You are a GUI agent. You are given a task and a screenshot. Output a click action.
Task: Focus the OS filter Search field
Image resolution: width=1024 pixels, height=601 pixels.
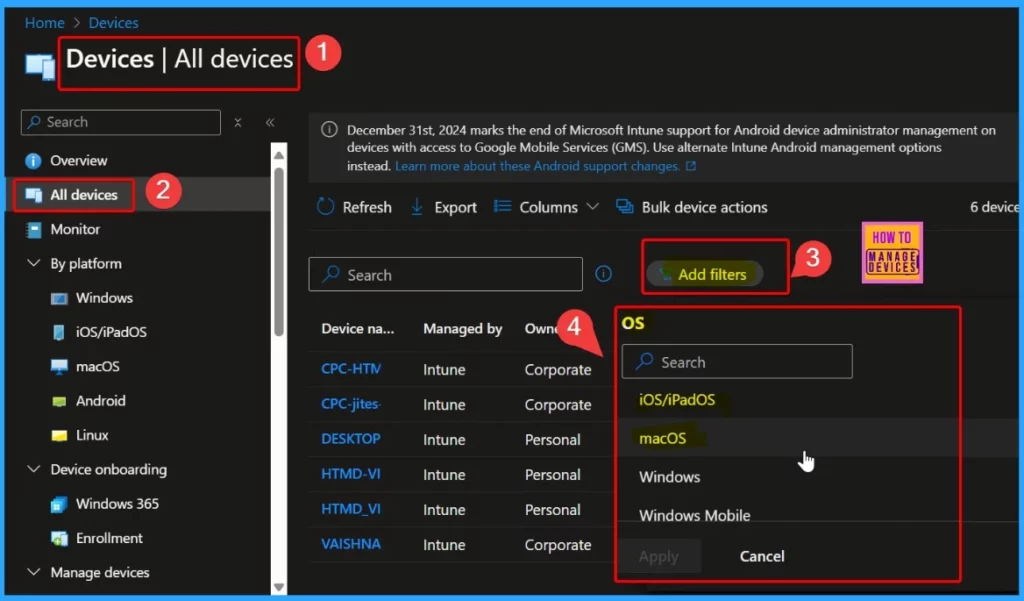[737, 361]
